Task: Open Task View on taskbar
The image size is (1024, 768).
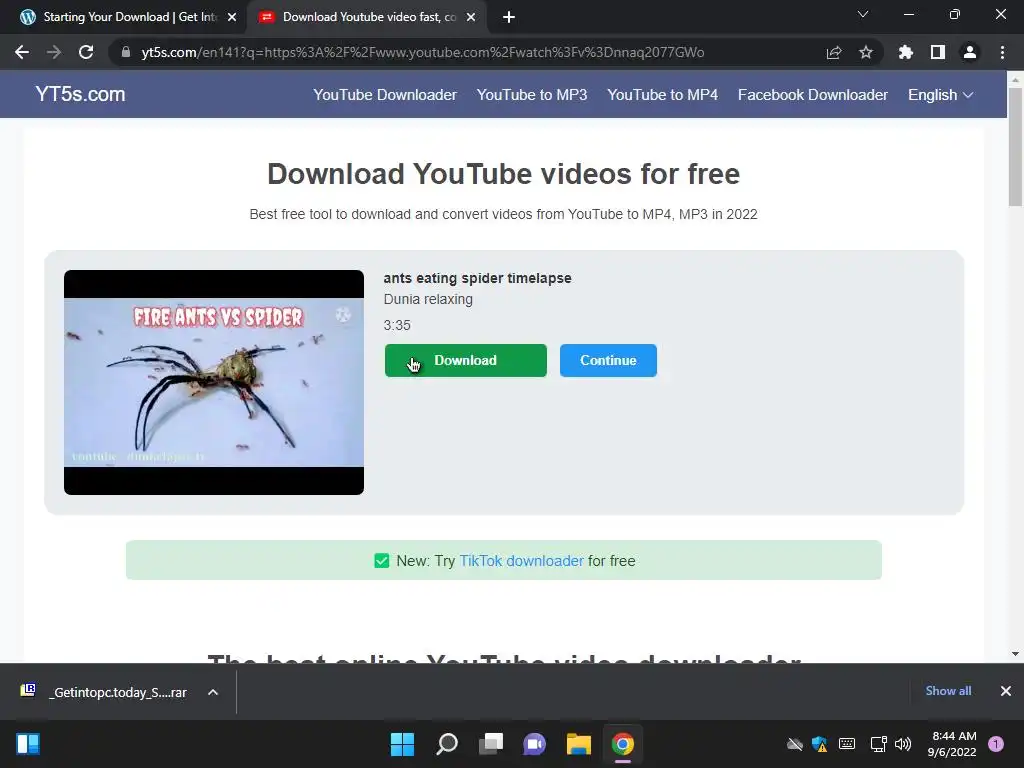Action: pos(491,744)
